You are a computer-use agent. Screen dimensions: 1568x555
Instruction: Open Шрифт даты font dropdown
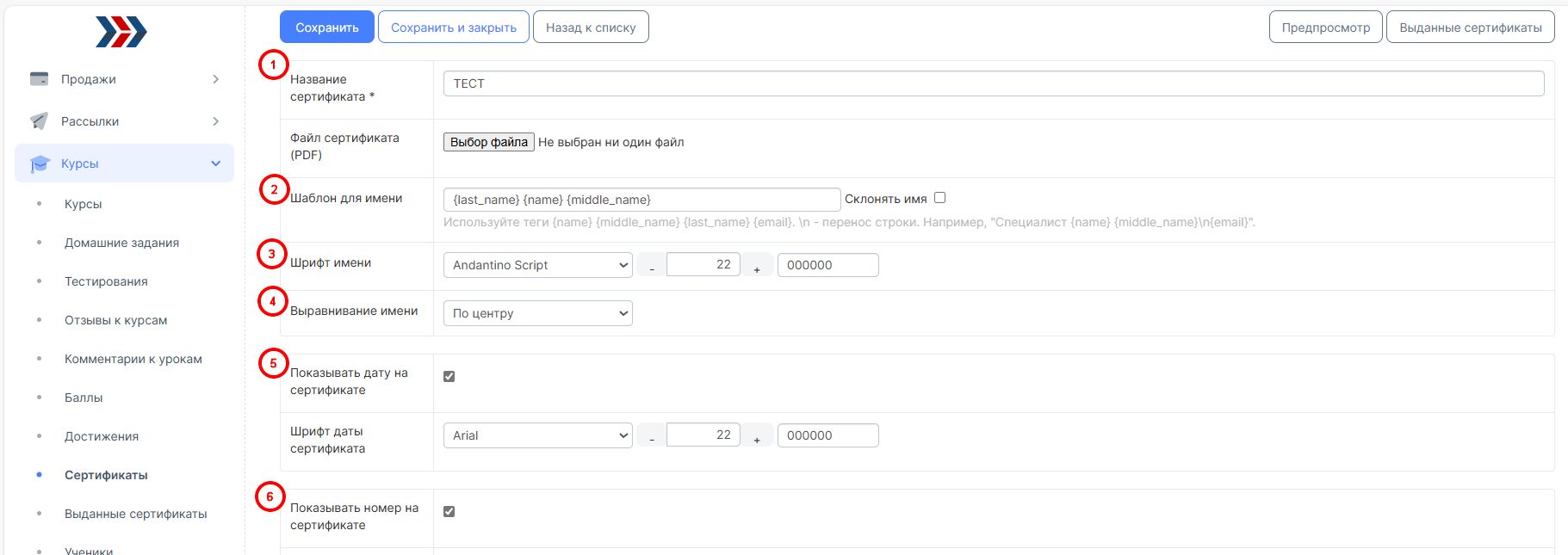(x=538, y=435)
